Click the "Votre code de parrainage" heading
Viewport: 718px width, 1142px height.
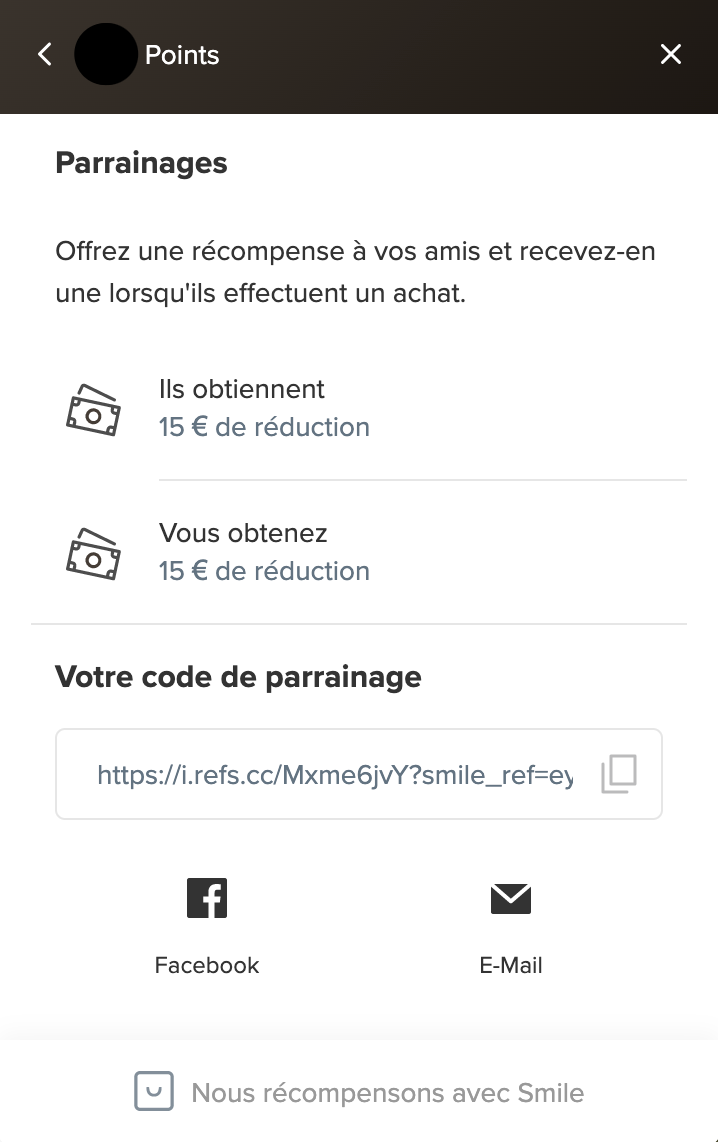(238, 677)
